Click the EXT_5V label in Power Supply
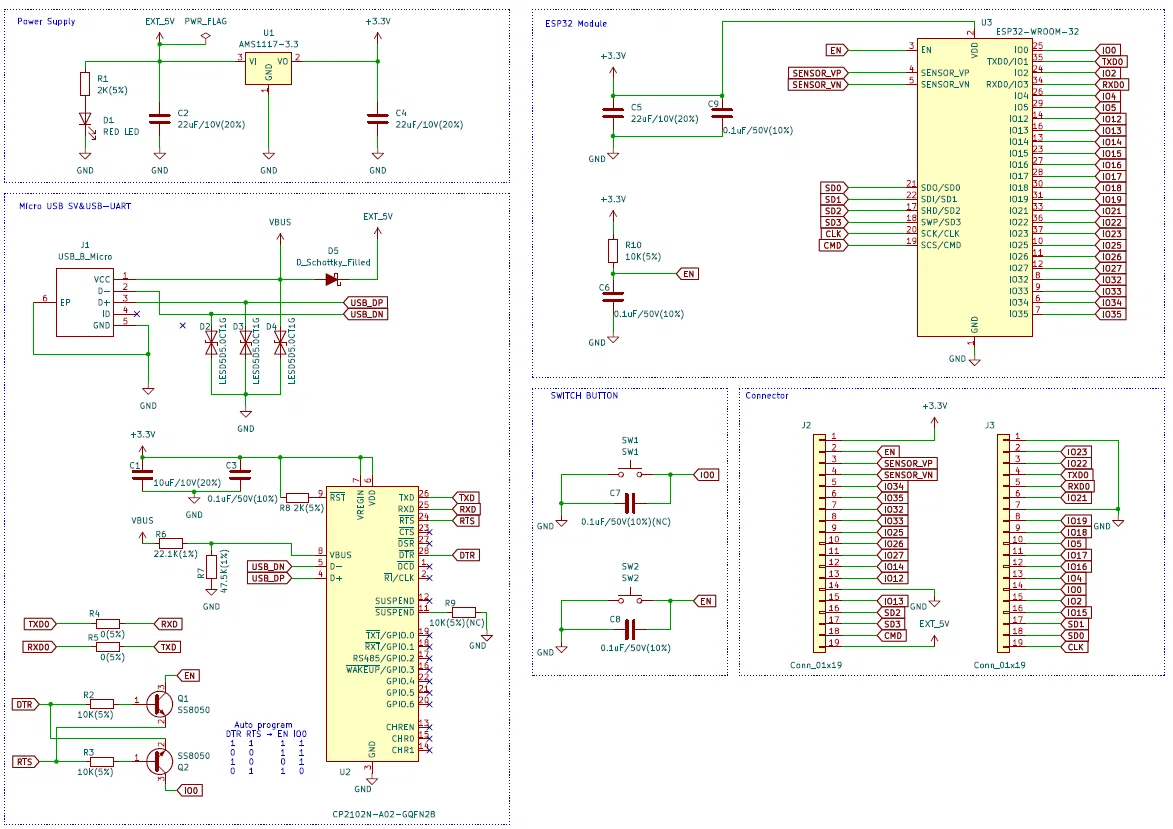Screen dimensions: 1173x829 (159, 22)
